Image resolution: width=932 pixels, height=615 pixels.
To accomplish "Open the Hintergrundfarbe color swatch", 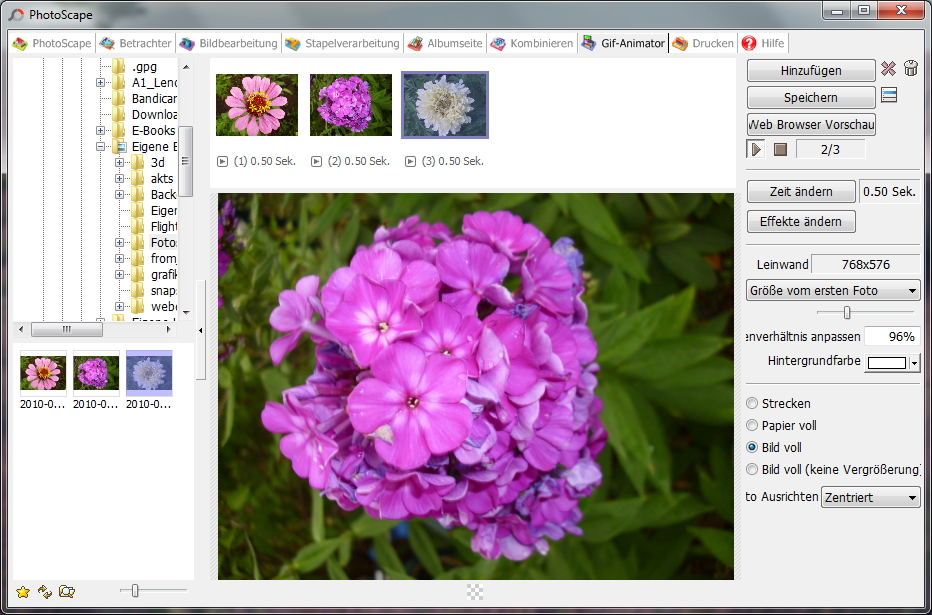I will coord(887,362).
